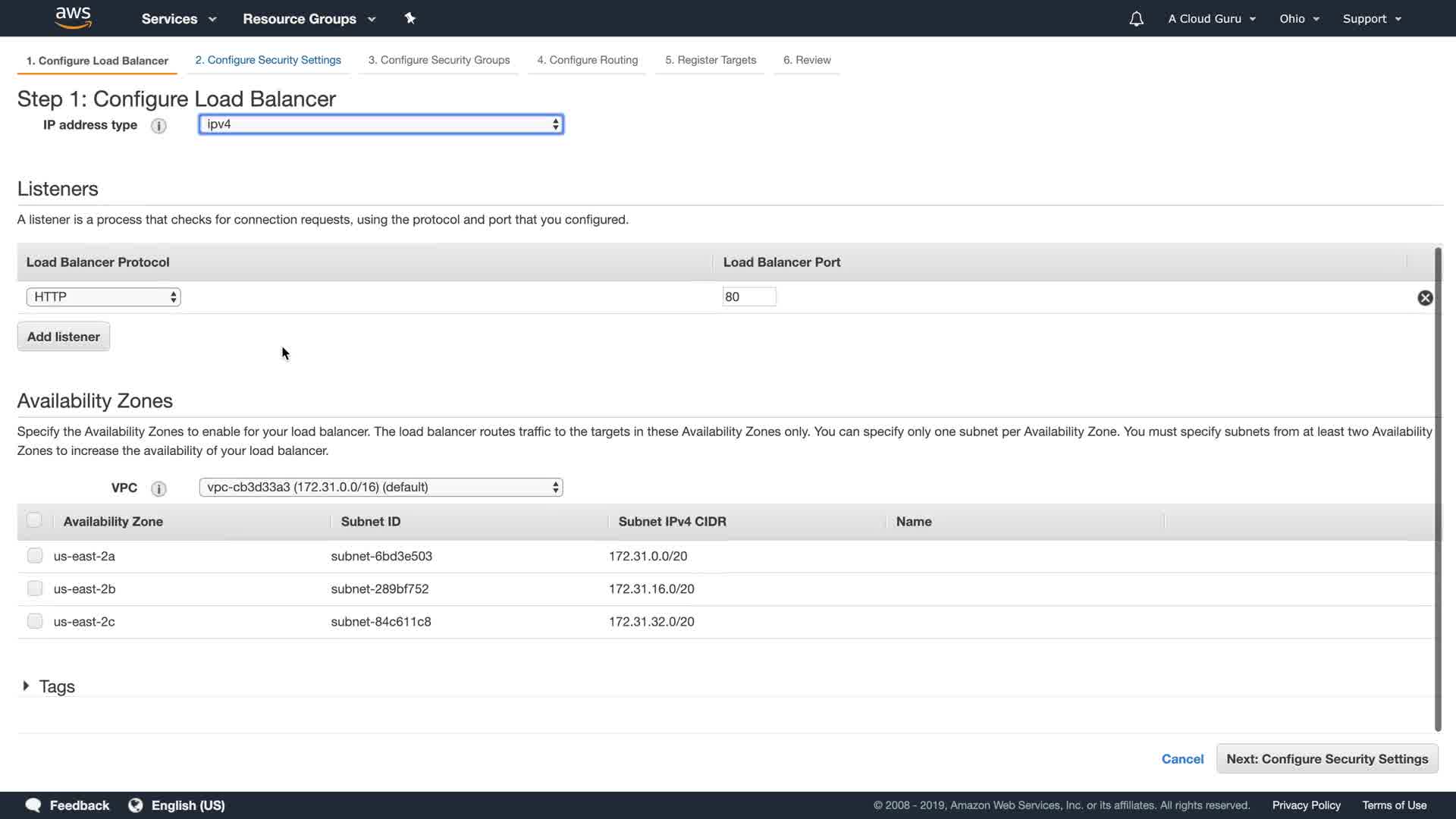Viewport: 1456px width, 819px height.
Task: Expand the Tags section
Action: click(x=27, y=686)
